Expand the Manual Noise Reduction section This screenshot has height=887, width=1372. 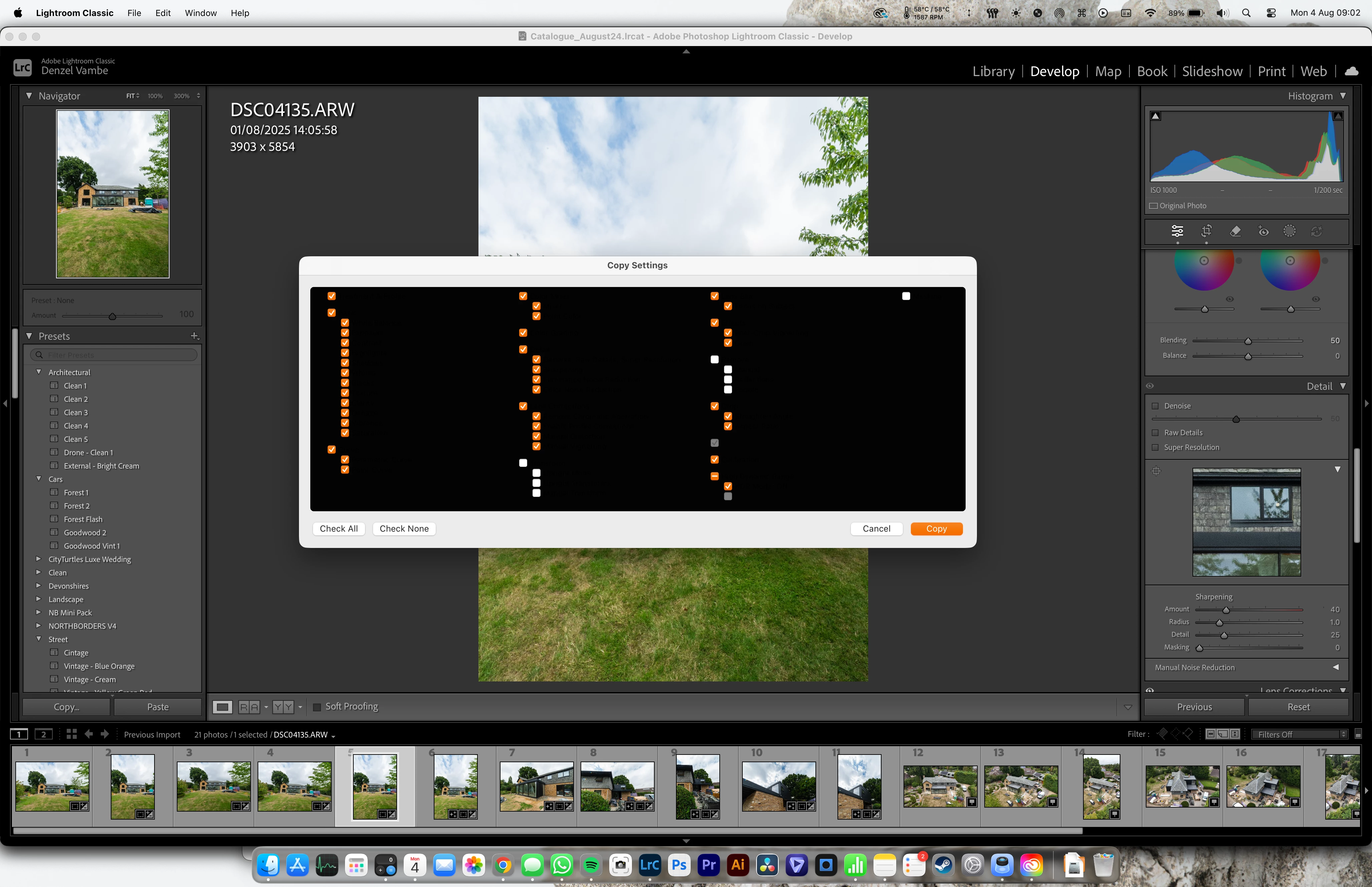[x=1335, y=667]
